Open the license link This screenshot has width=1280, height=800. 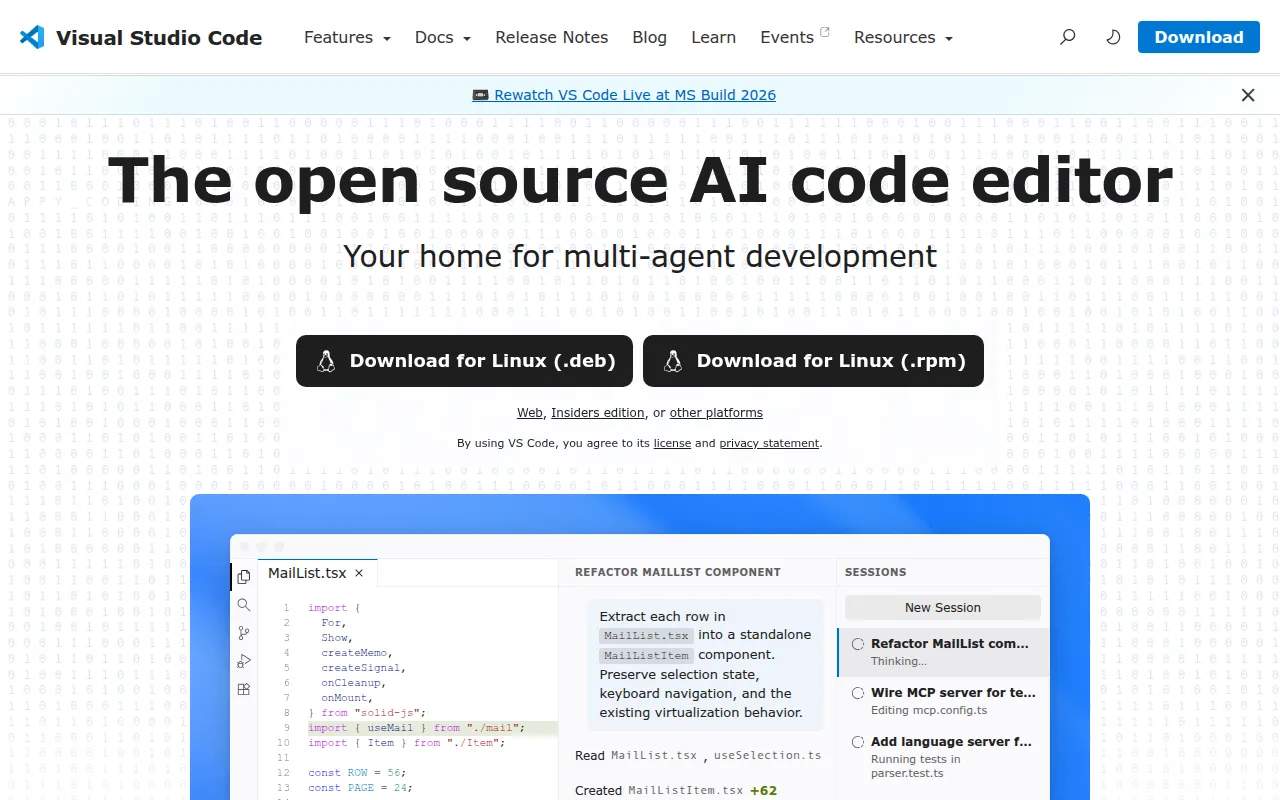tap(672, 443)
